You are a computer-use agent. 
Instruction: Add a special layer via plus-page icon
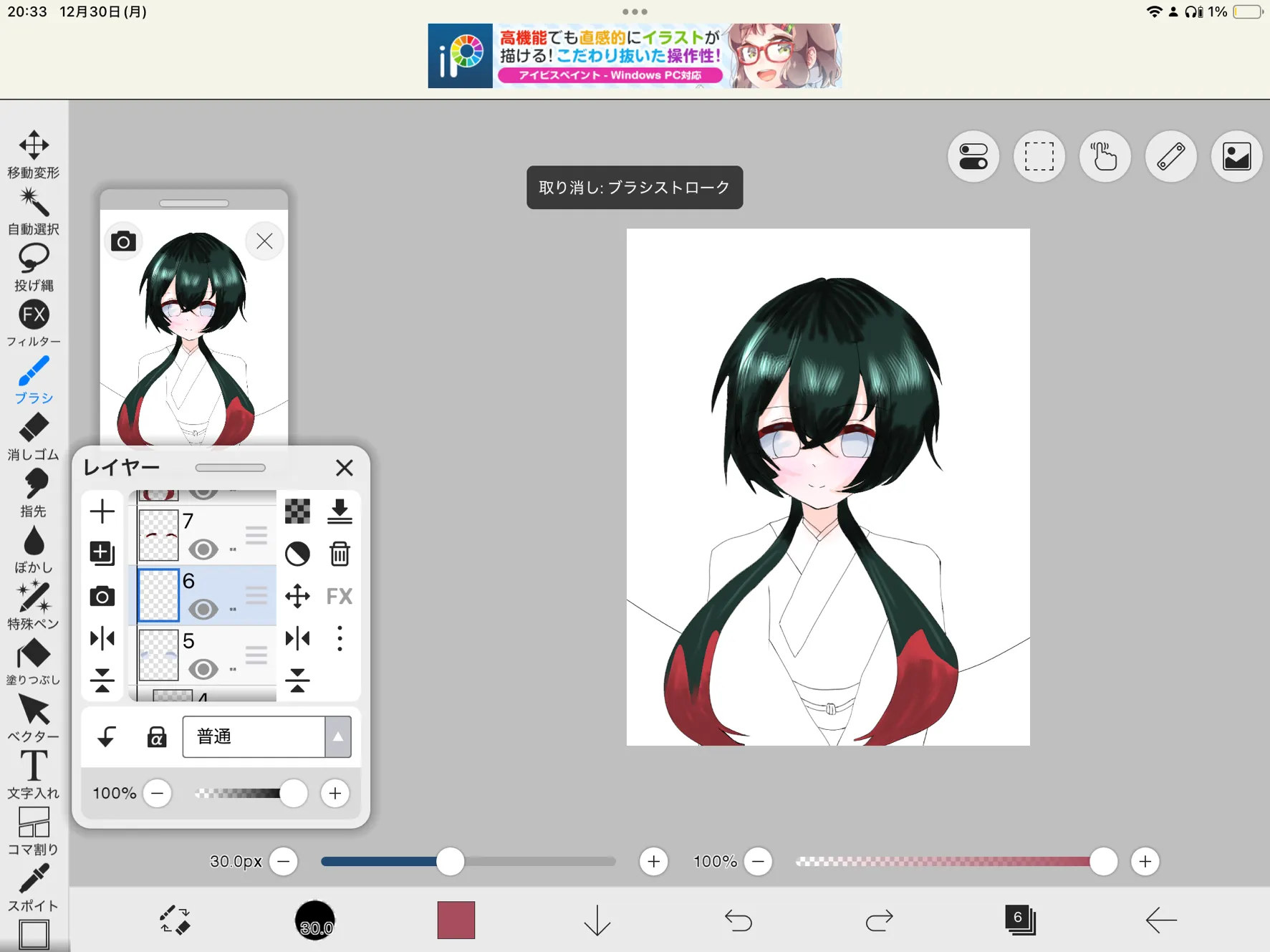102,553
